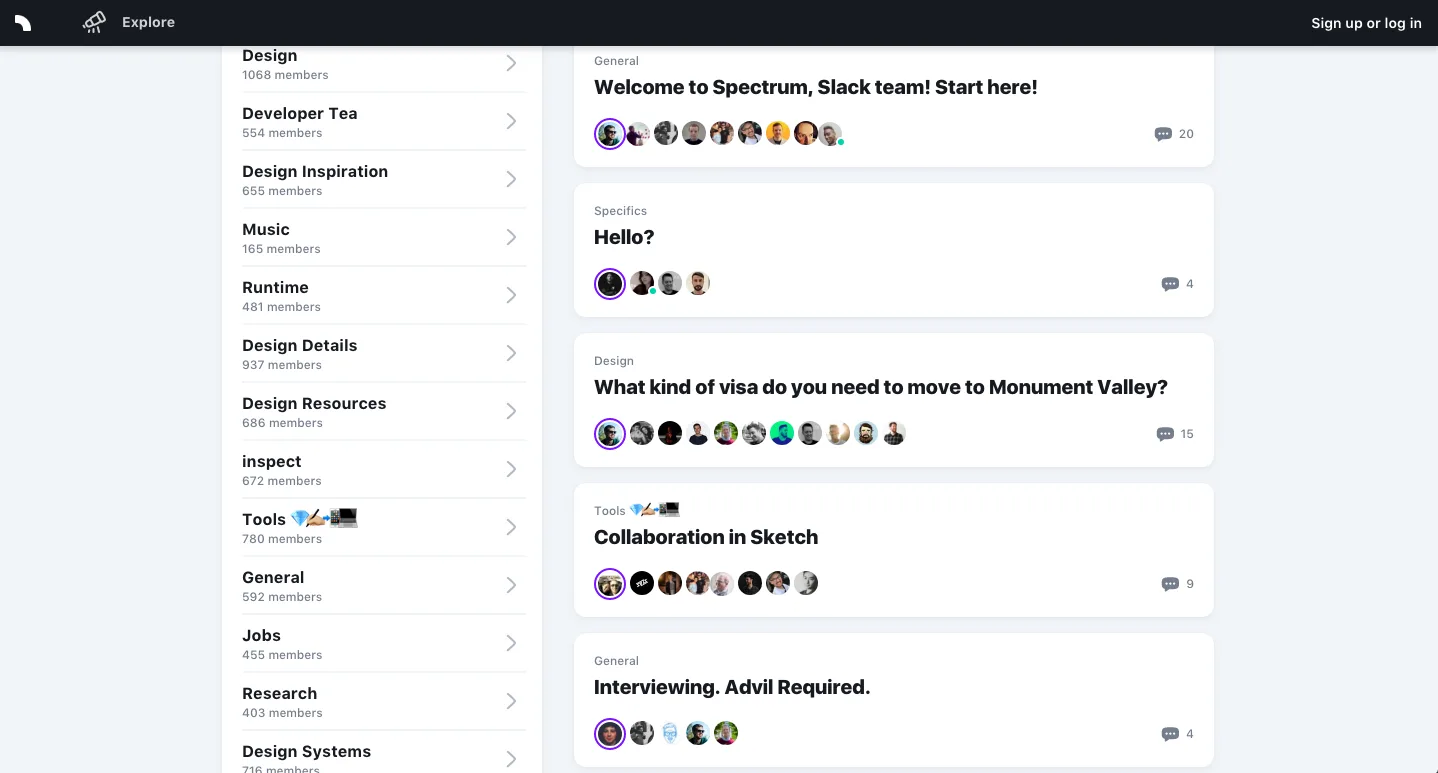The height and width of the screenshot is (773, 1438).
Task: Click comment icon on Interviewing thread
Action: [x=1170, y=734]
